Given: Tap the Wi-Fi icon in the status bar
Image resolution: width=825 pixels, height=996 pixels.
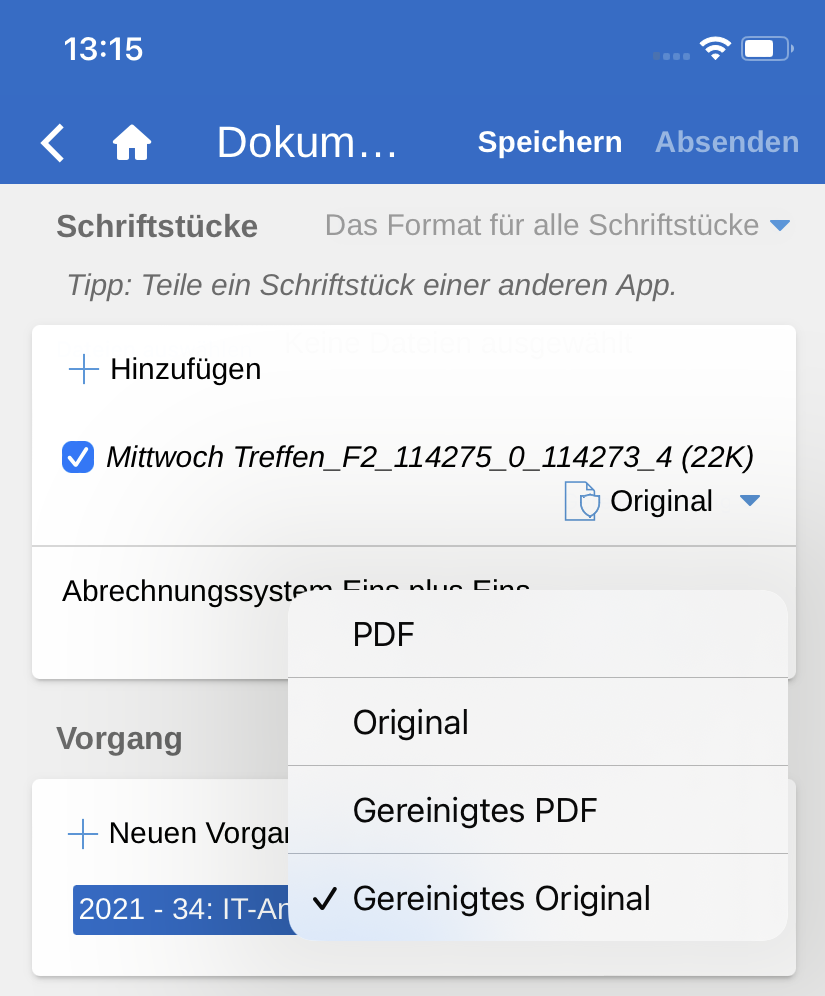Looking at the screenshot, I should pyautogui.click(x=715, y=48).
